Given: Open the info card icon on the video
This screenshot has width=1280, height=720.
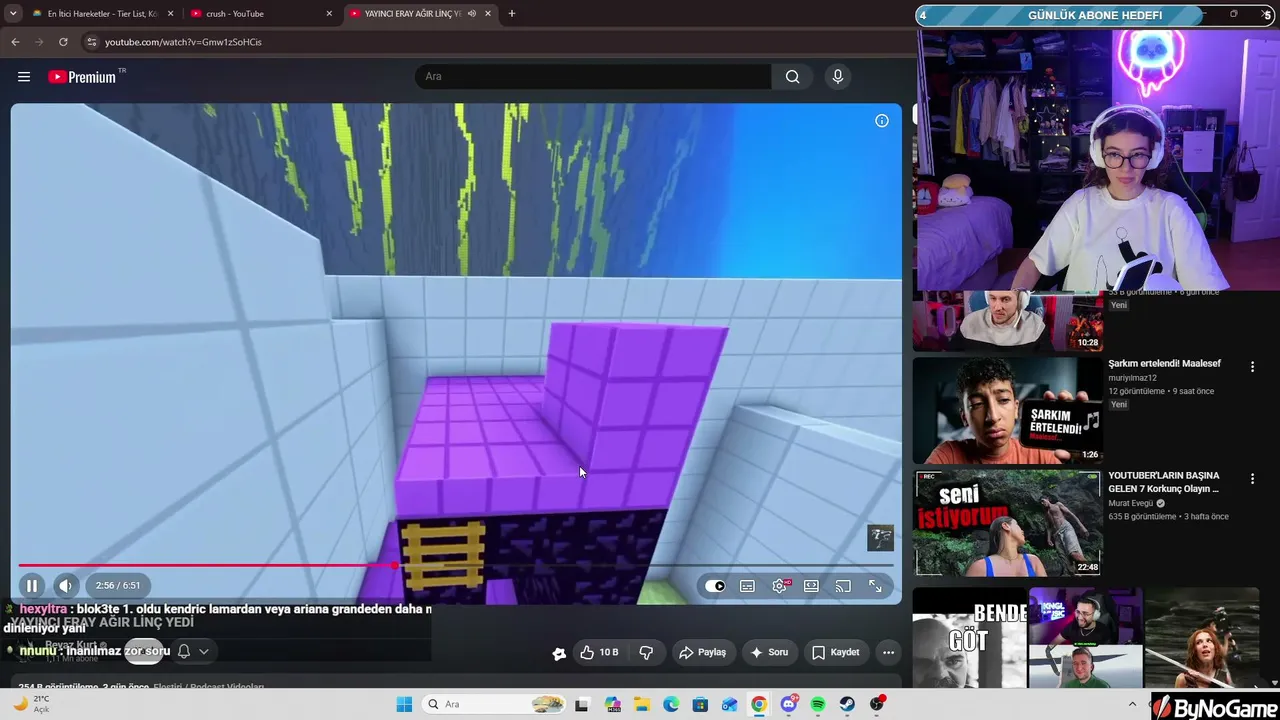Looking at the screenshot, I should [882, 121].
